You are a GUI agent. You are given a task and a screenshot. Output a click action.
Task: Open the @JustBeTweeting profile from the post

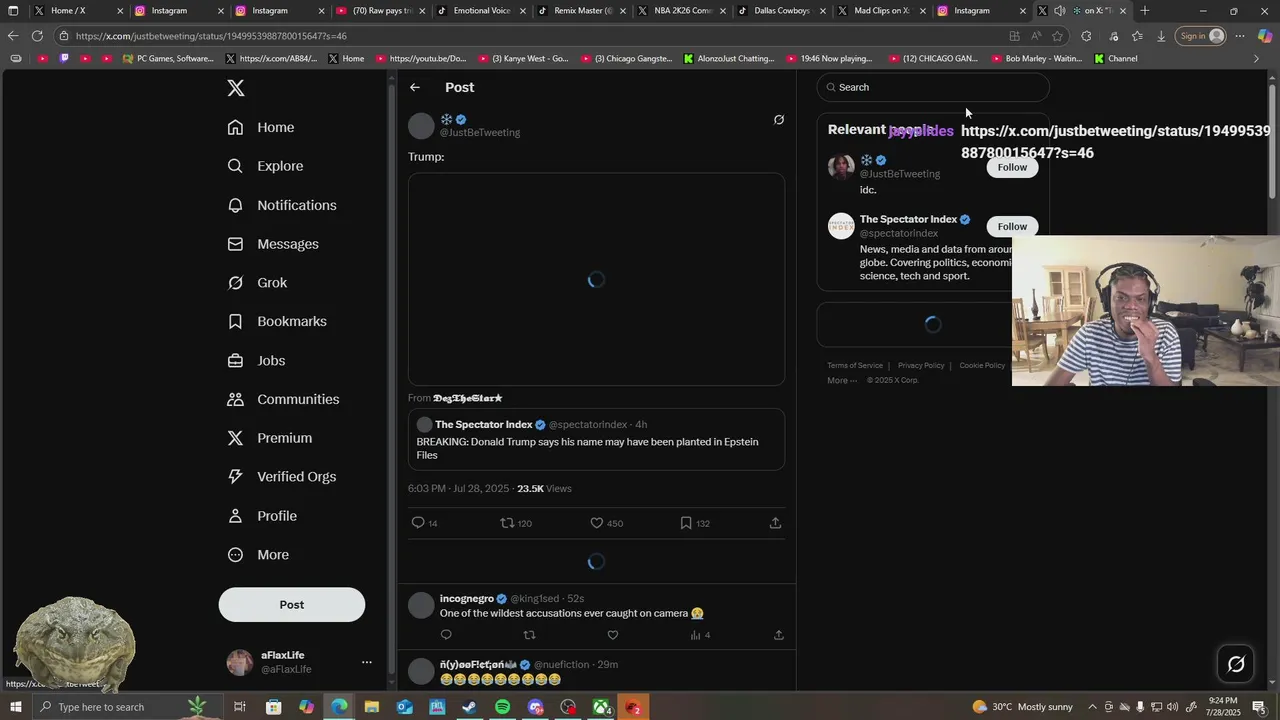[480, 132]
